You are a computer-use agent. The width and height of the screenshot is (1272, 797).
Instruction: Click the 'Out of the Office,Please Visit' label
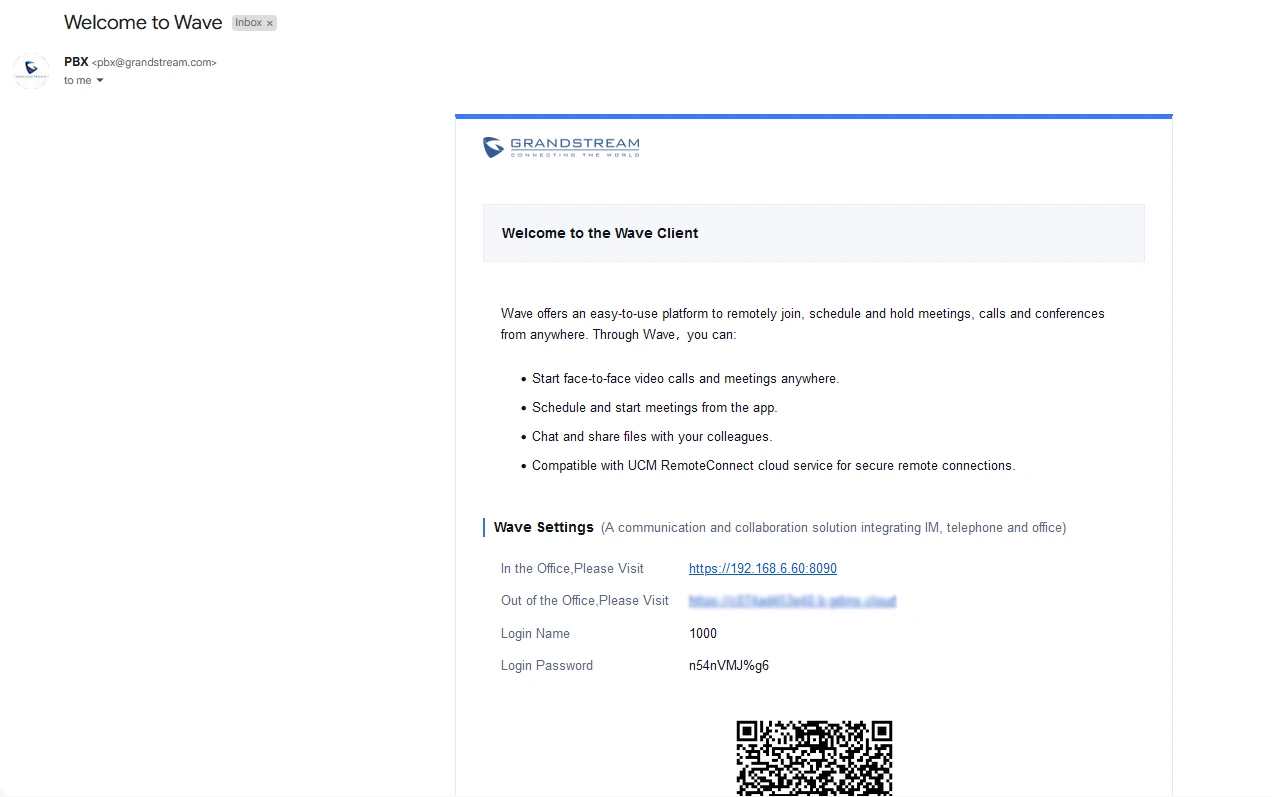click(585, 601)
